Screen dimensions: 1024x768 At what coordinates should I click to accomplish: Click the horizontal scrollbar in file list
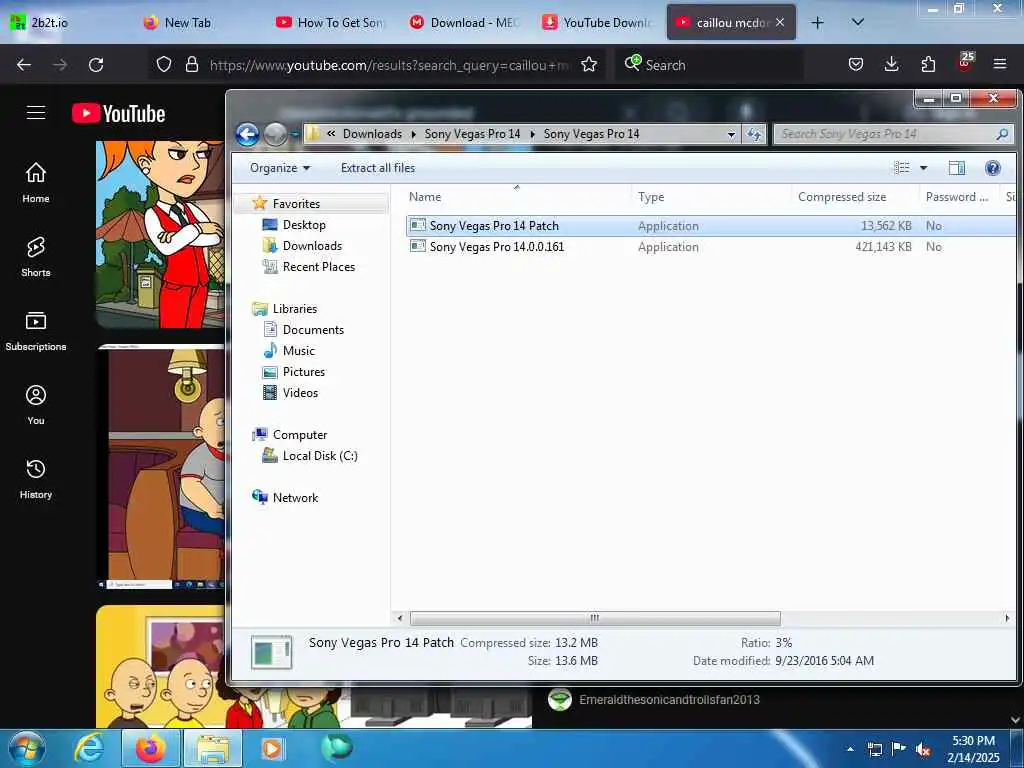594,618
